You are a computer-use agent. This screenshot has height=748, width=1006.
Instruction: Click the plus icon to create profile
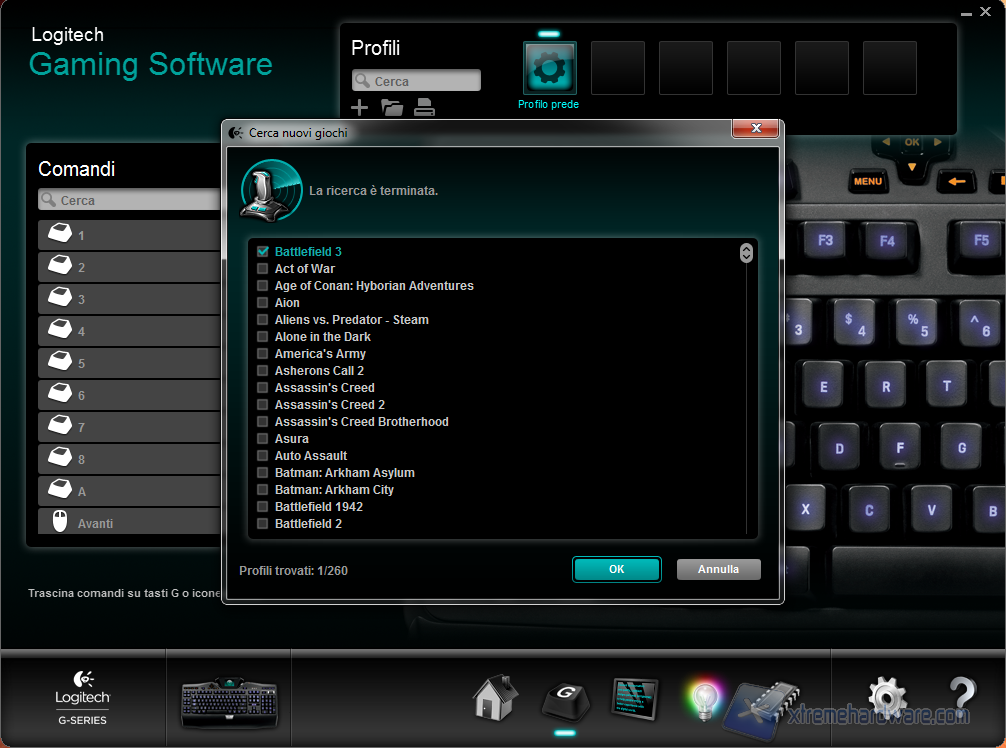coord(360,108)
